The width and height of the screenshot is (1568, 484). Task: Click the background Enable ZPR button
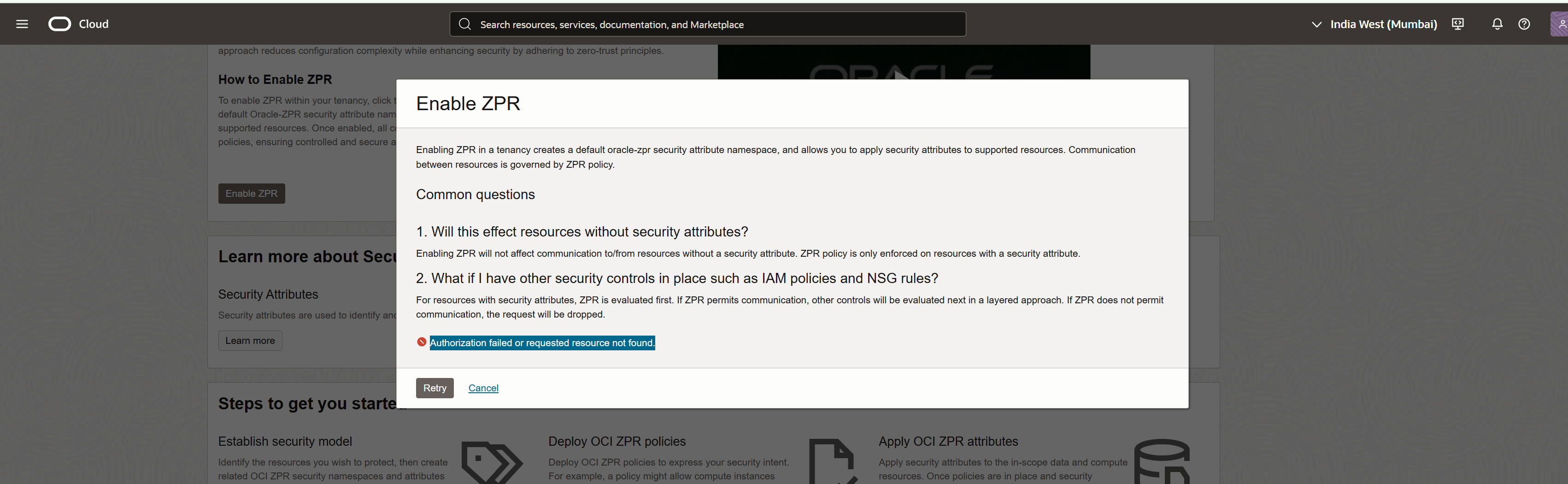click(252, 194)
